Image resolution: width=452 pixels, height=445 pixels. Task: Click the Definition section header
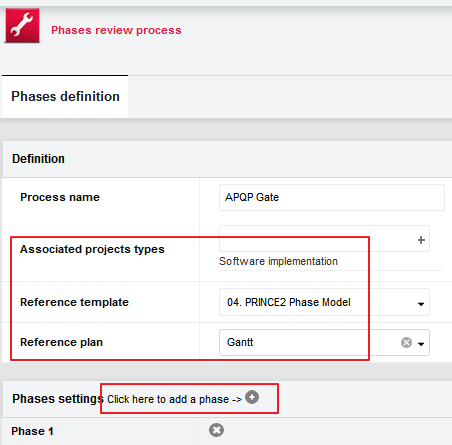(38, 159)
